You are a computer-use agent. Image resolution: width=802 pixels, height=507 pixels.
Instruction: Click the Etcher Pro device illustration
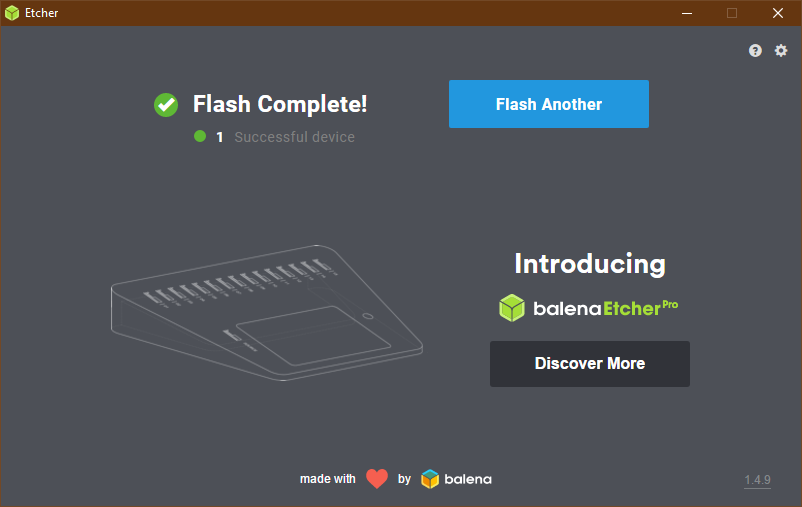[266, 313]
